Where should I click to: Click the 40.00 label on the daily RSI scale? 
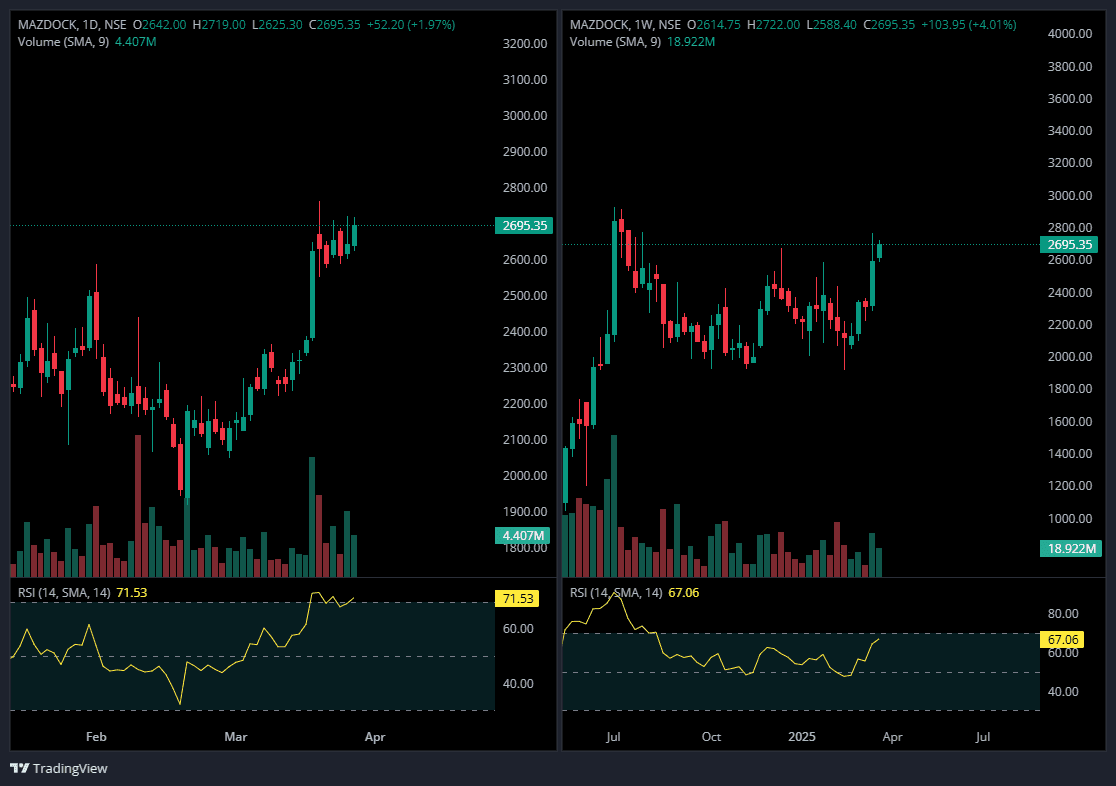point(518,683)
